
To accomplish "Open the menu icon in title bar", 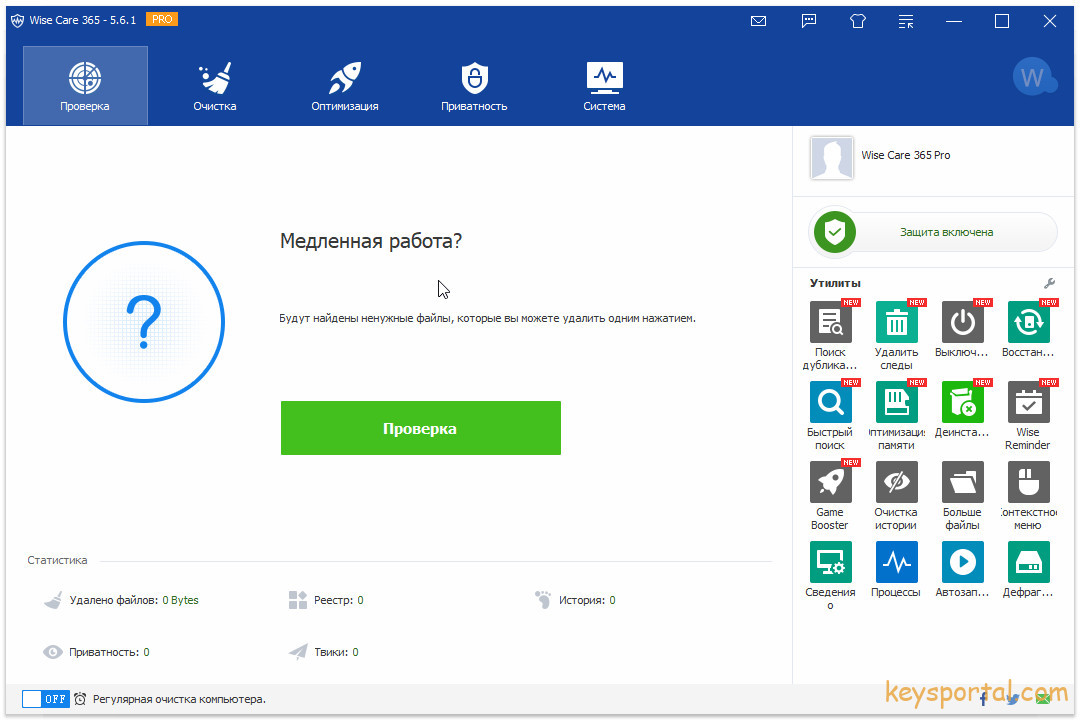I will (906, 21).
